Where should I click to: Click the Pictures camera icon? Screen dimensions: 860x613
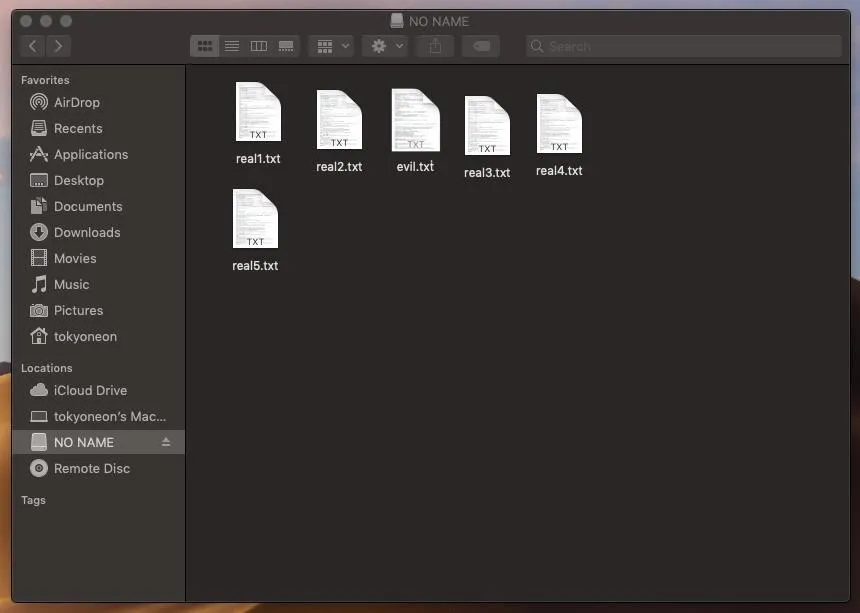(x=39, y=310)
